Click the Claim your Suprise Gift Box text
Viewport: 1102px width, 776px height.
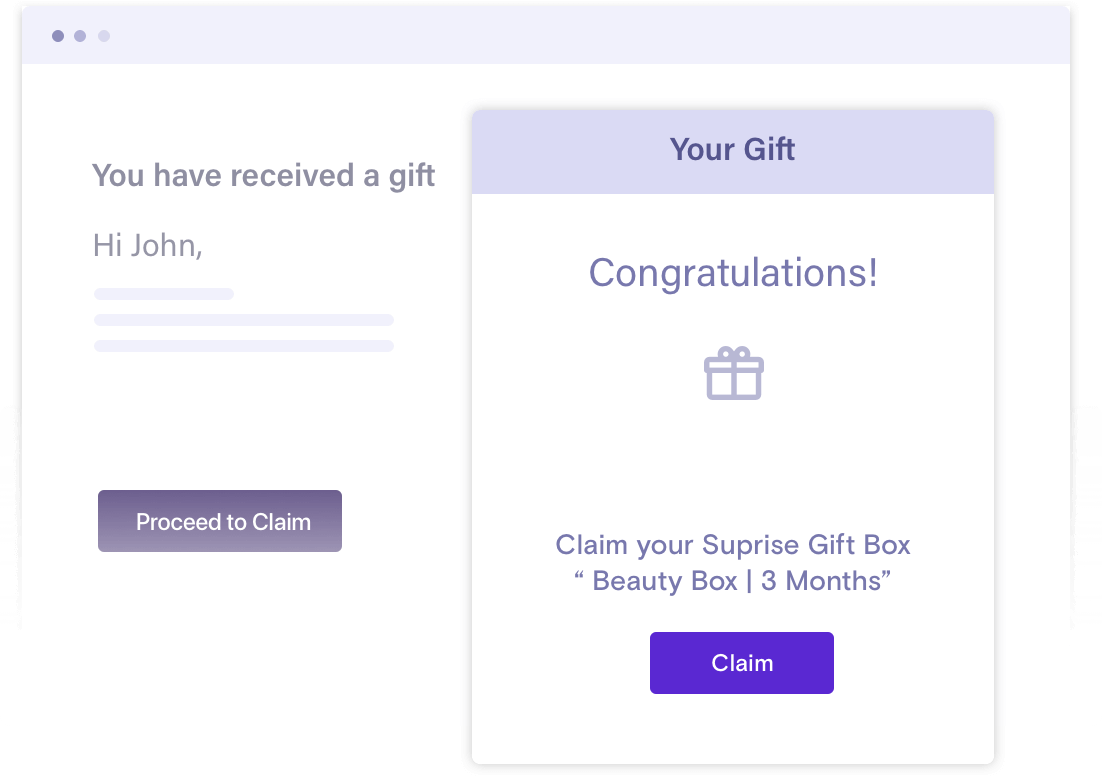click(x=733, y=545)
